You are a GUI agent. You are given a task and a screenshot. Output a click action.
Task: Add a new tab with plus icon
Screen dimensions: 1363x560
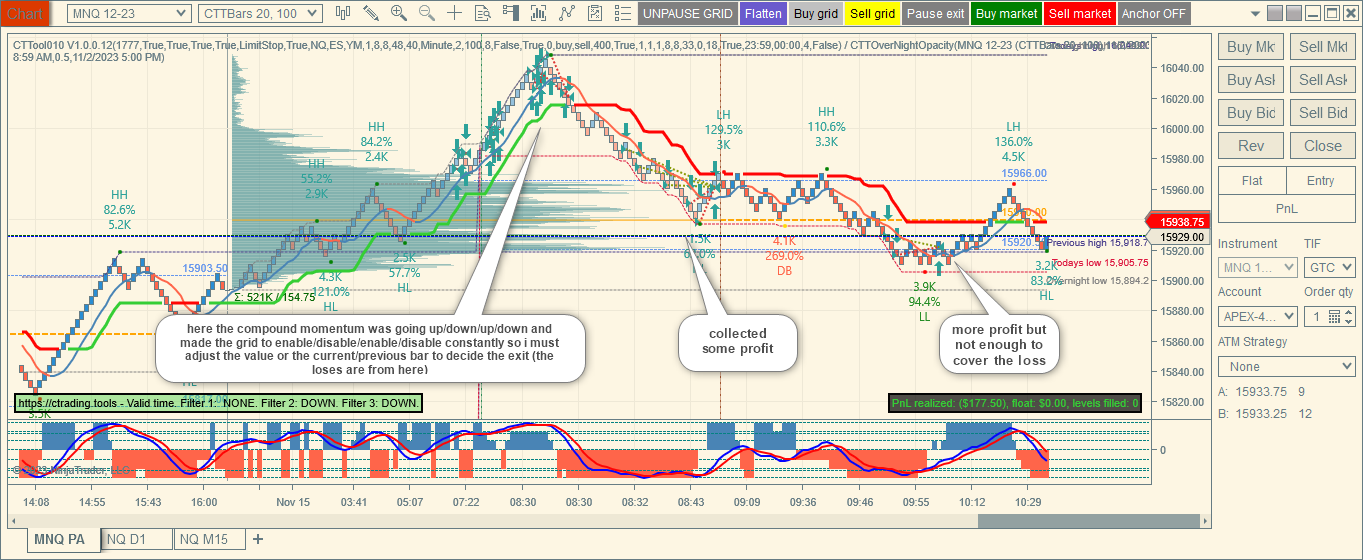258,539
